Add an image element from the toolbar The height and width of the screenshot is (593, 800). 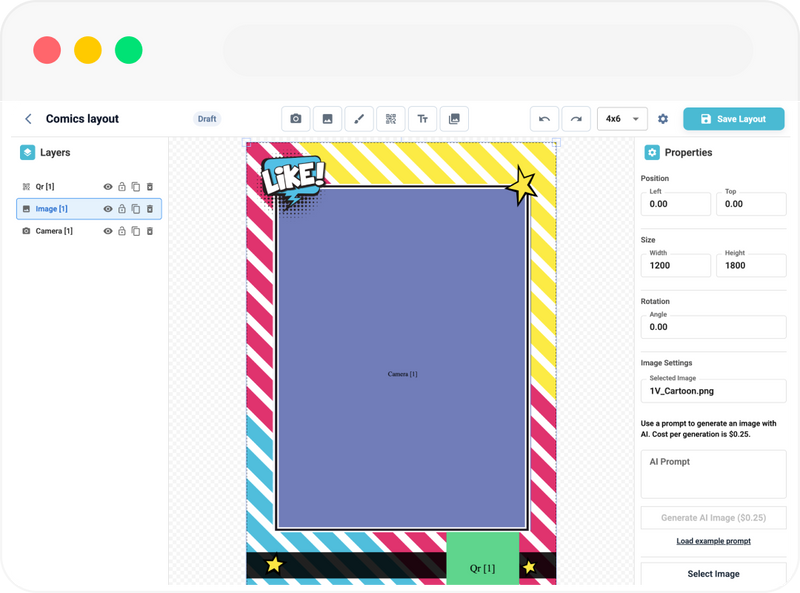pyautogui.click(x=327, y=119)
